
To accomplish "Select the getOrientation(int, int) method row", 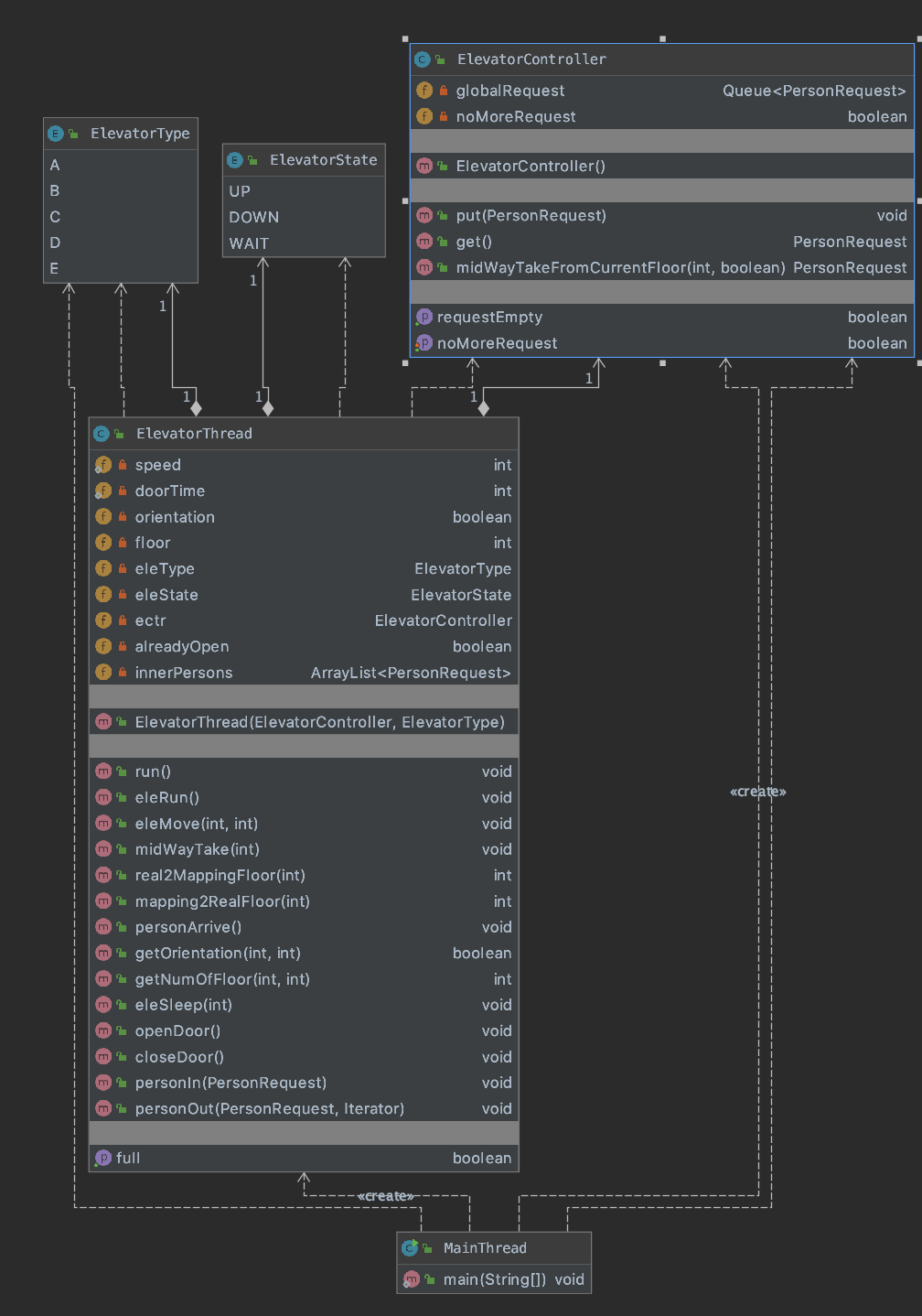I will click(304, 954).
